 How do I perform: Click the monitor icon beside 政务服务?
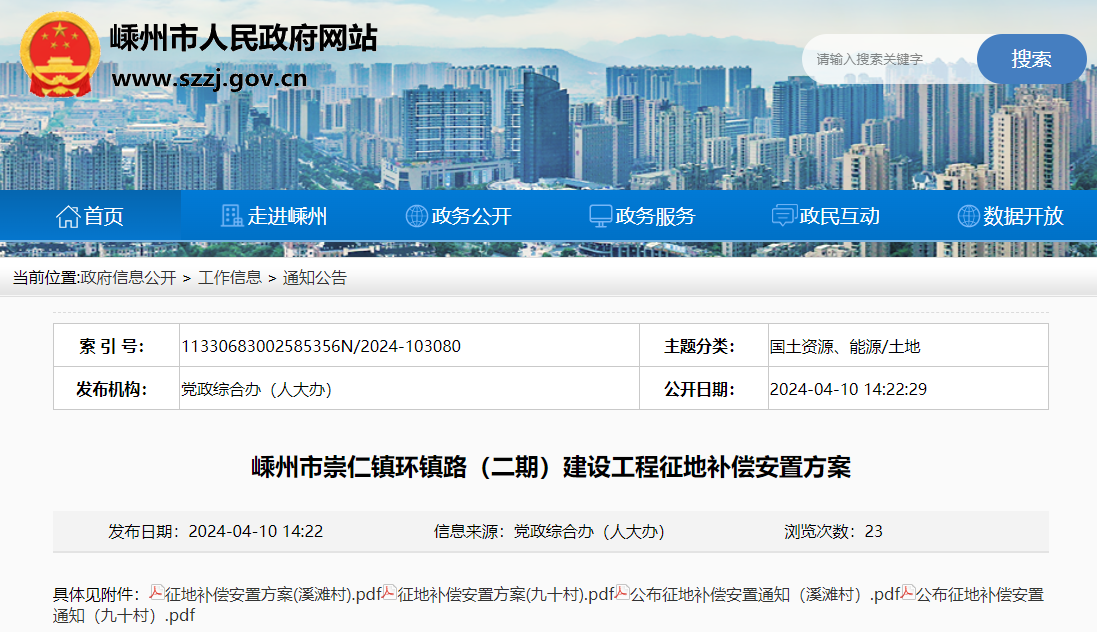(600, 216)
